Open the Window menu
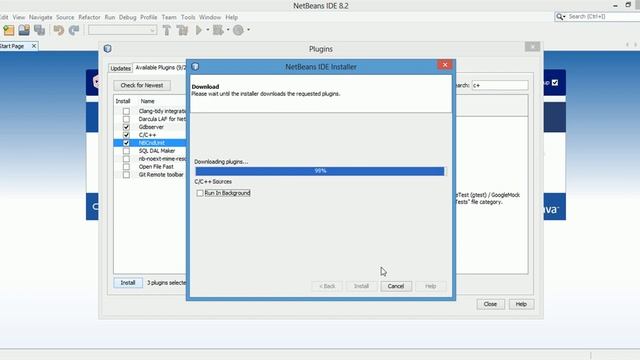Screen dimensions: 640x360 210,17
